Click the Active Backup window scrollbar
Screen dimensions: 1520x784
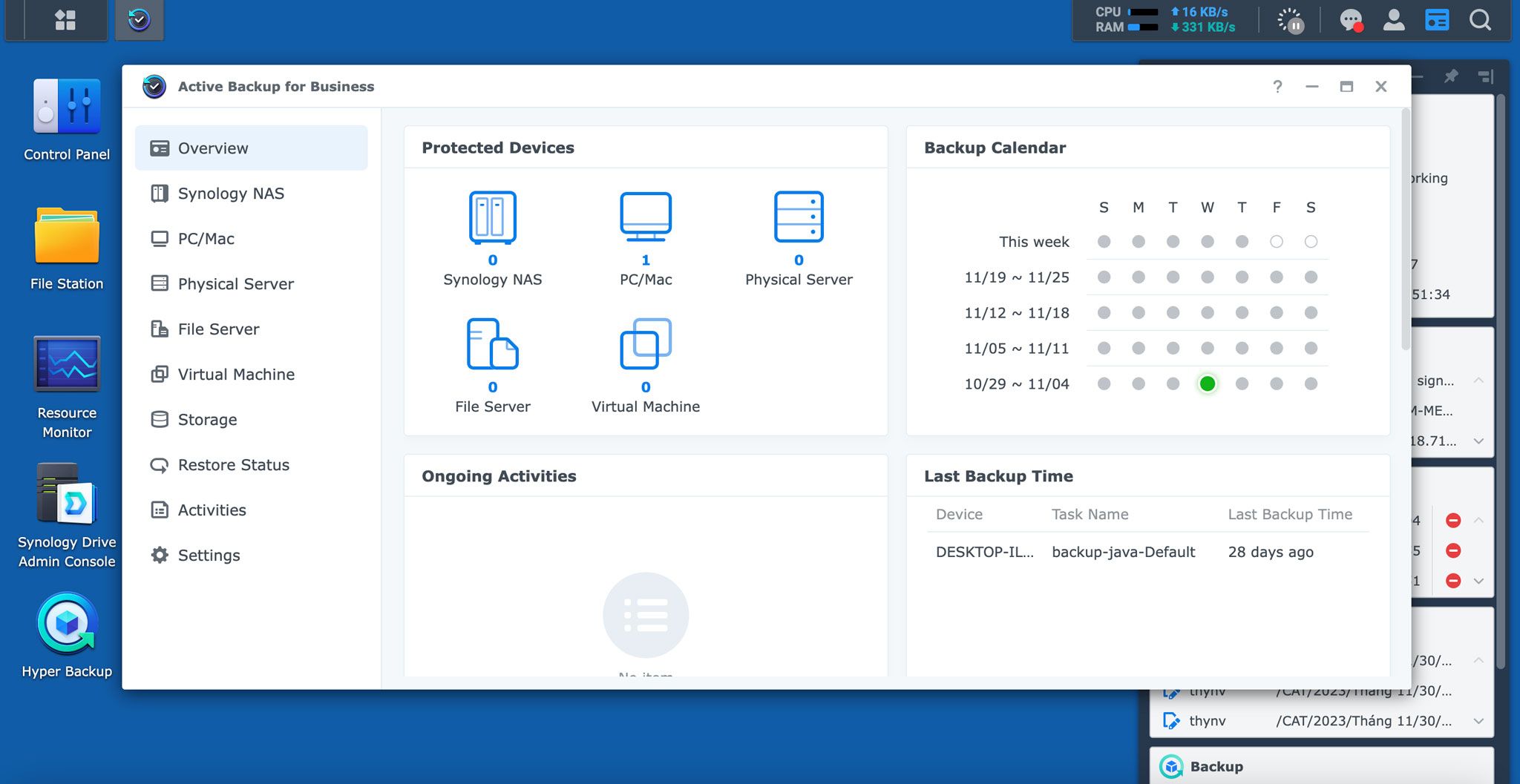click(1405, 229)
